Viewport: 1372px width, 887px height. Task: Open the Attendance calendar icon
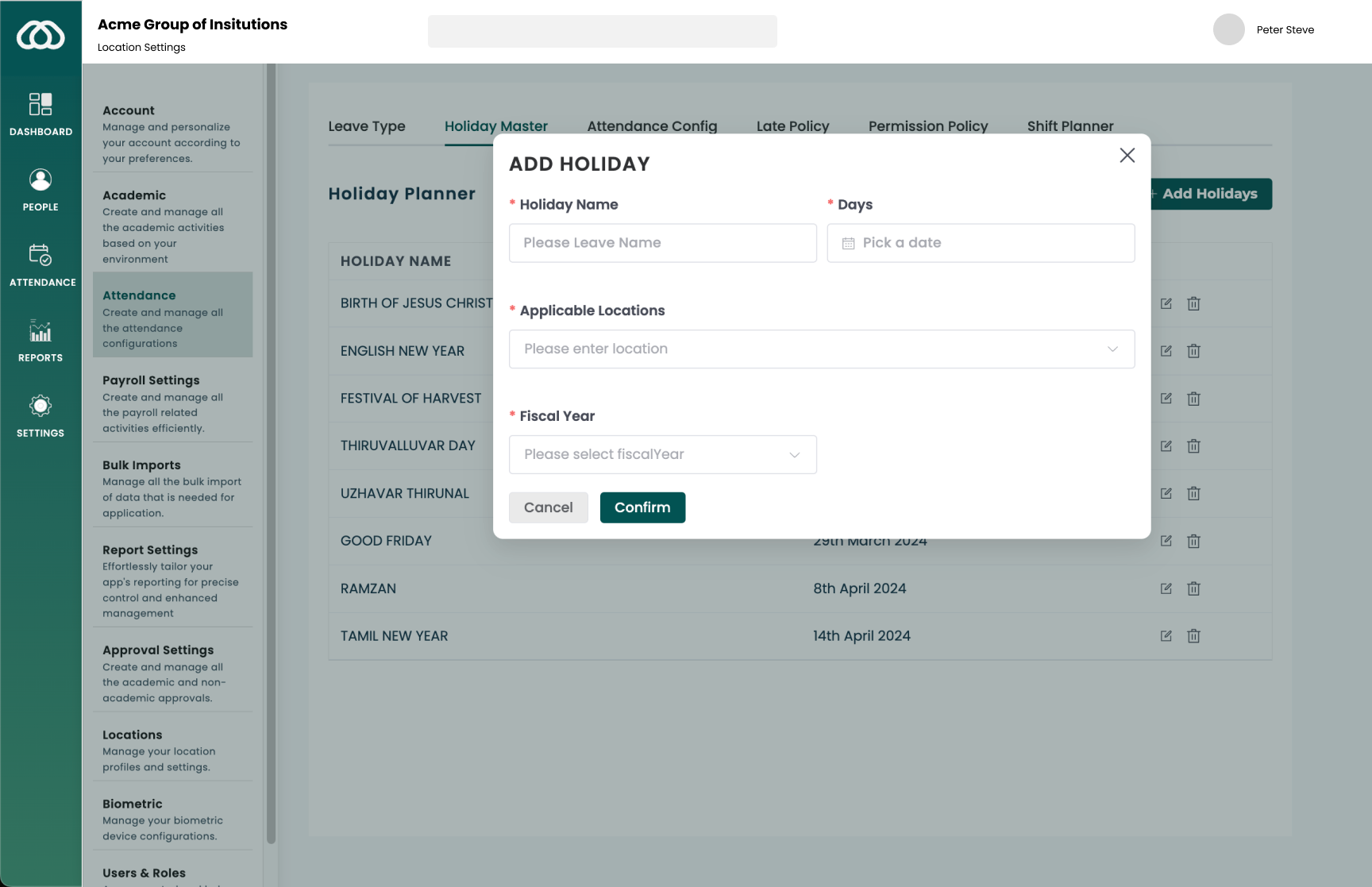(x=40, y=255)
